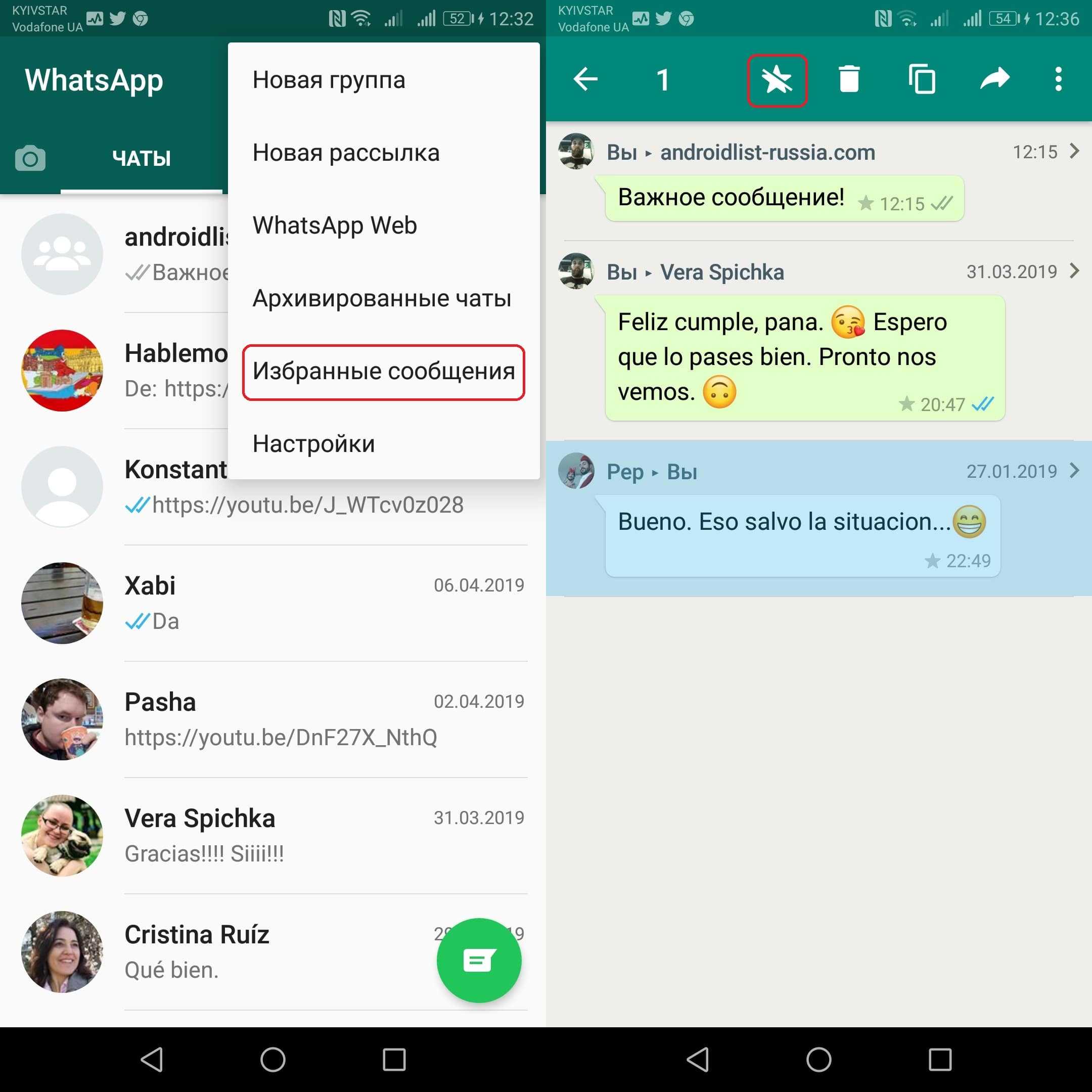Click the unstar icon to remove starred messages
Image resolution: width=1092 pixels, height=1092 pixels.
(779, 79)
